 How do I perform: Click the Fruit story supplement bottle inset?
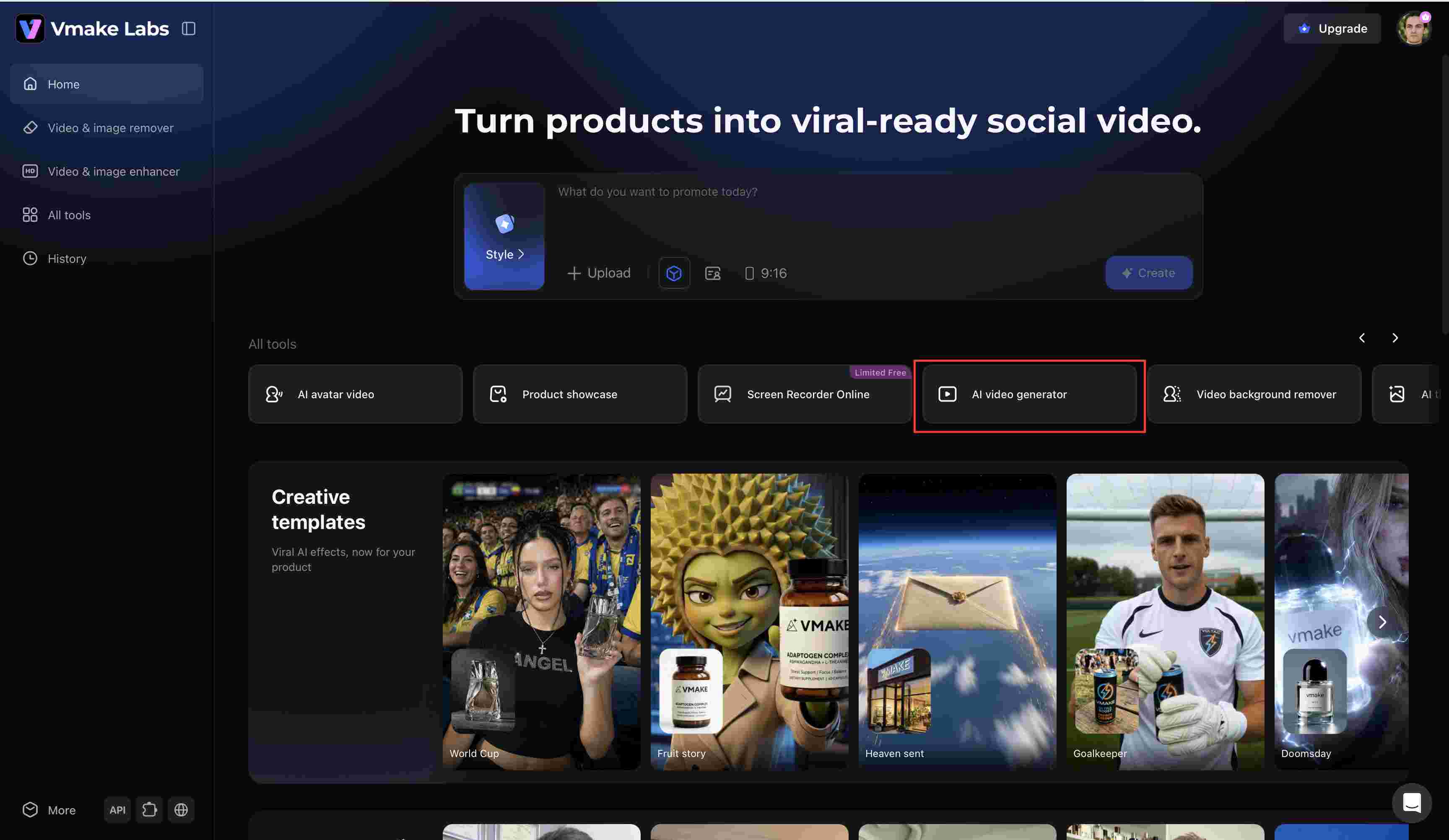[691, 691]
